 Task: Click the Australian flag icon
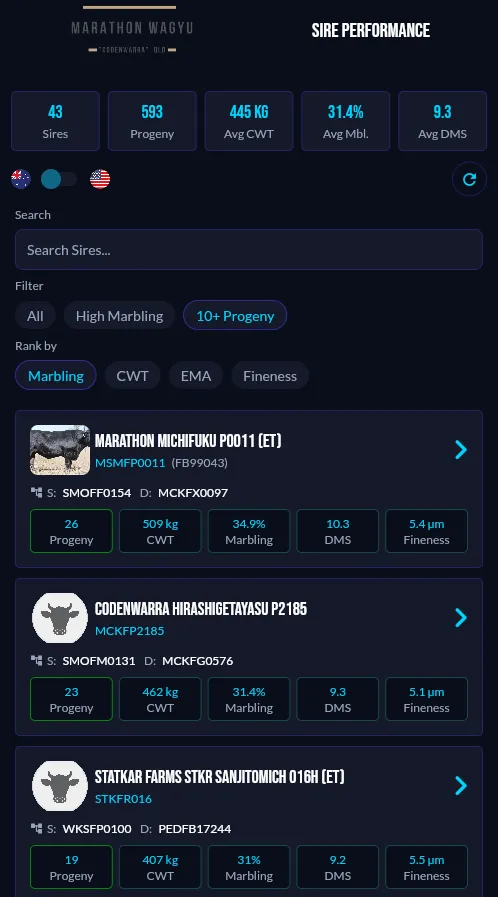click(x=21, y=179)
